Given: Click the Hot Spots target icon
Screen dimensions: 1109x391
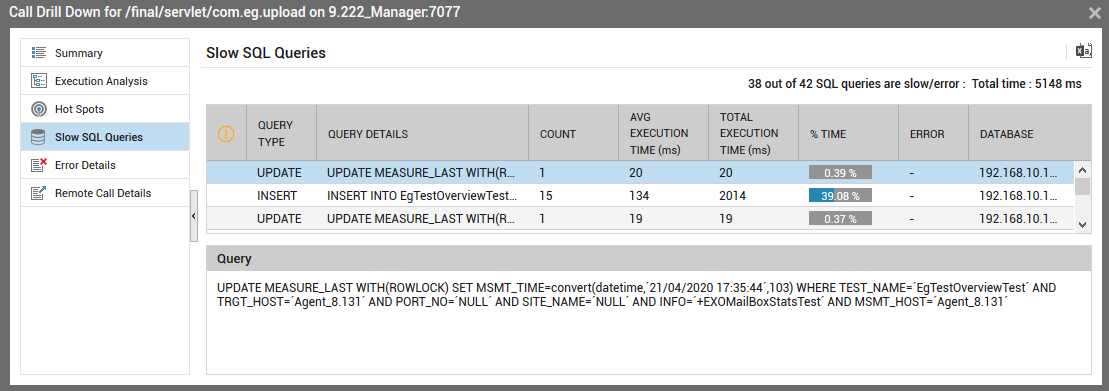Looking at the screenshot, I should (39, 110).
